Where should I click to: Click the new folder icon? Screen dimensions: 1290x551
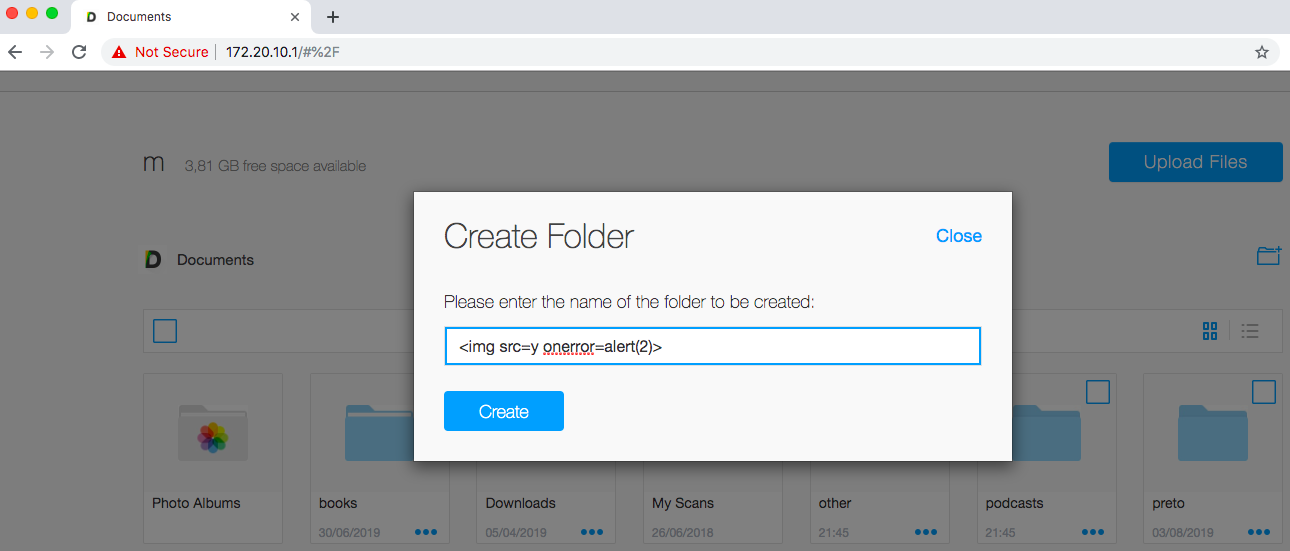point(1268,256)
